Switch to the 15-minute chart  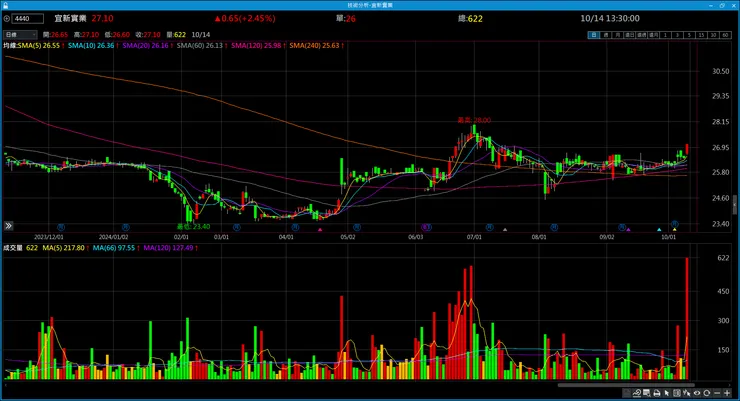(701, 35)
